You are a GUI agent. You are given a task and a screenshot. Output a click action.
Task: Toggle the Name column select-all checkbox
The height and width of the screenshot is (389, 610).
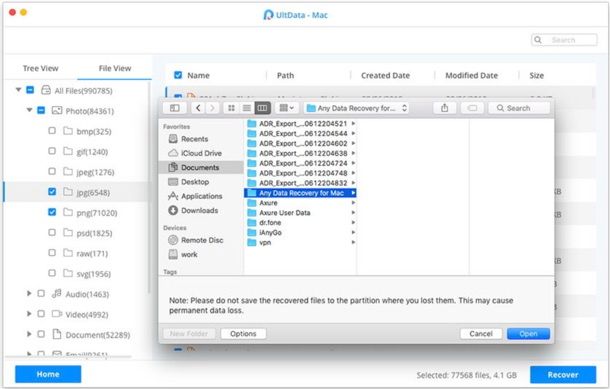click(x=178, y=75)
